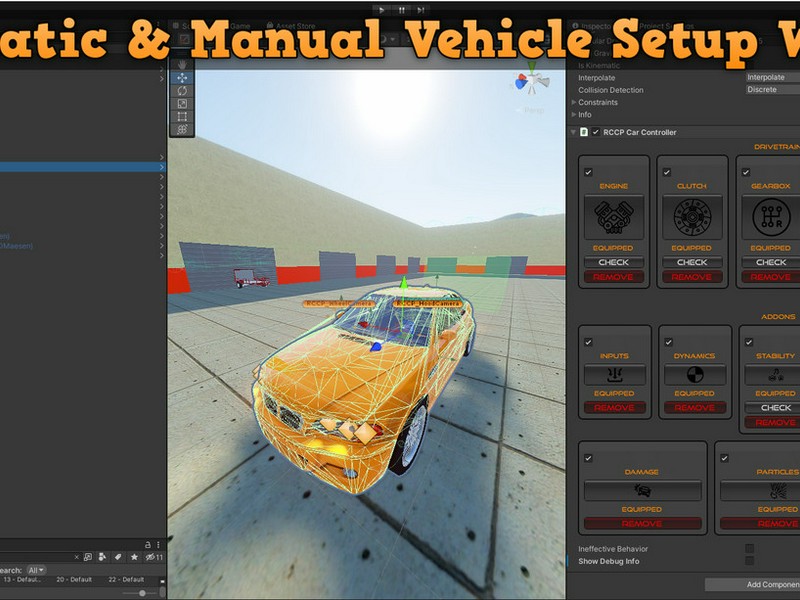Click REMOVE under the Gearbox module

pyautogui.click(x=770, y=277)
